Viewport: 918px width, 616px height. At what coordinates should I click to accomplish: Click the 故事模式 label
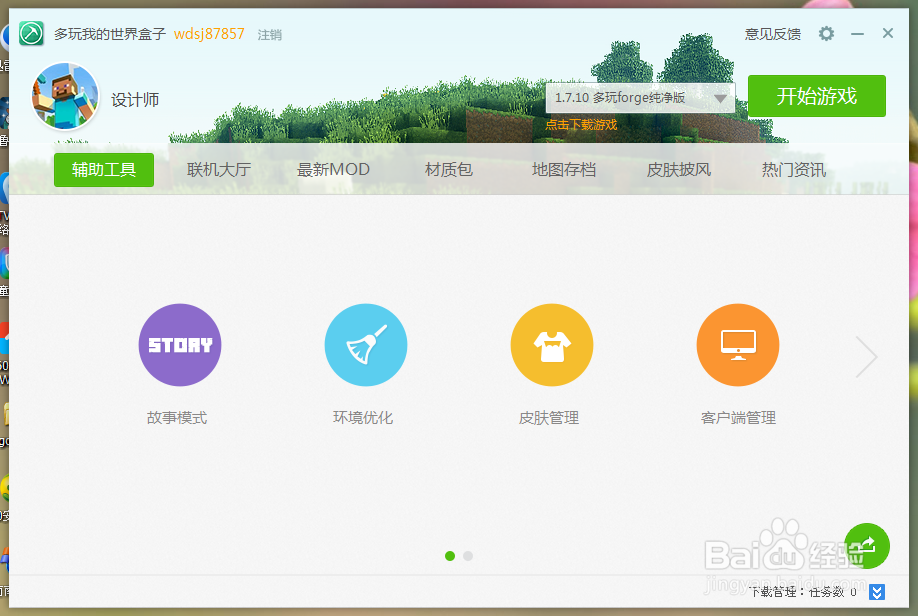pyautogui.click(x=177, y=417)
